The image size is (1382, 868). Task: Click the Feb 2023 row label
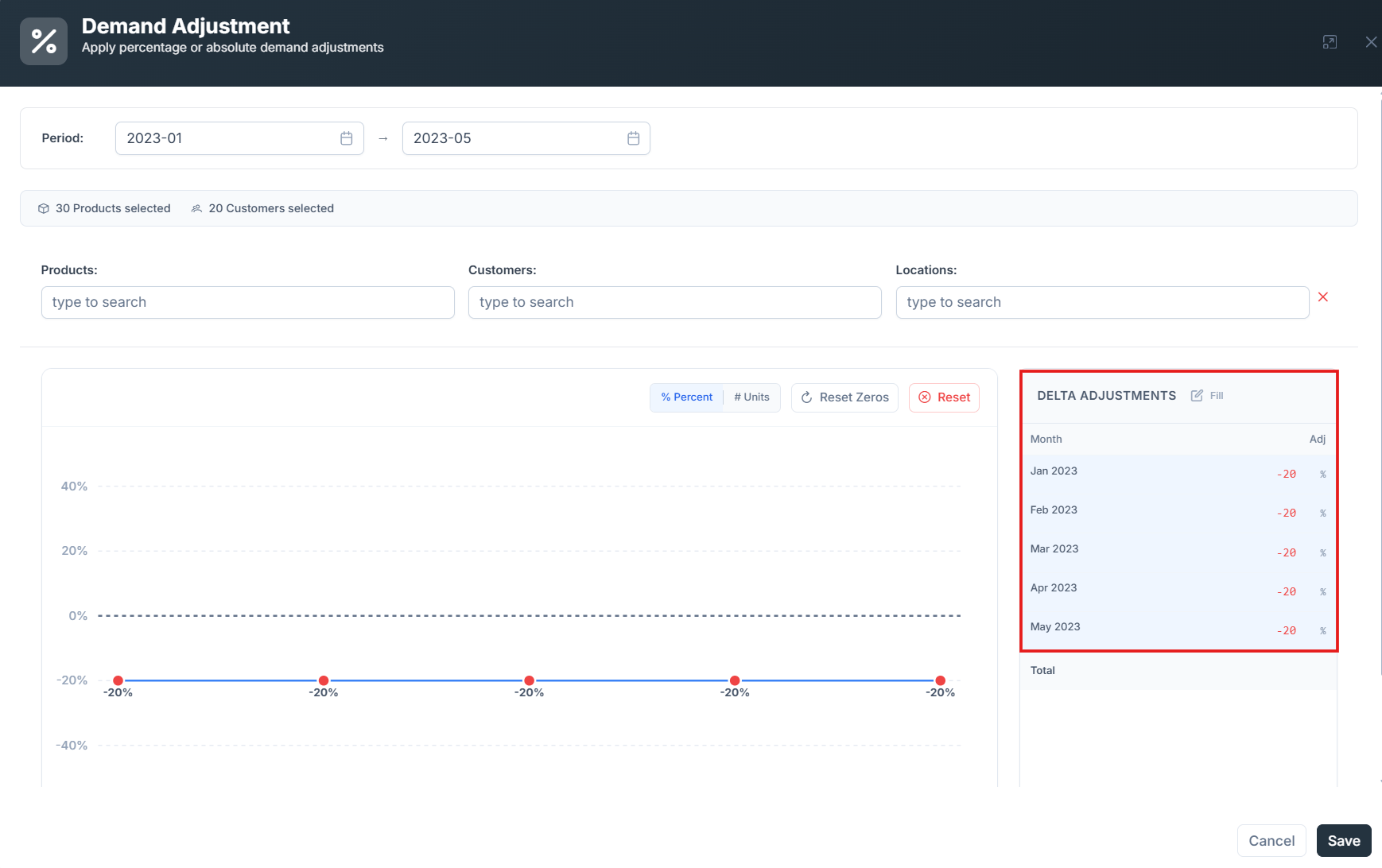(1054, 510)
